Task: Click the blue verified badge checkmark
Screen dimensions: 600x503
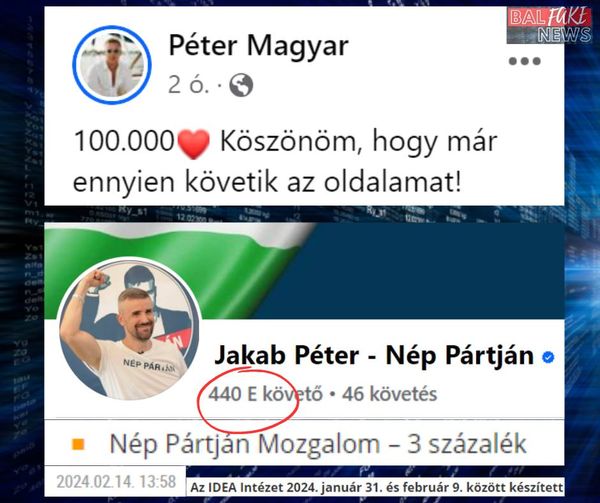Action: tap(548, 357)
